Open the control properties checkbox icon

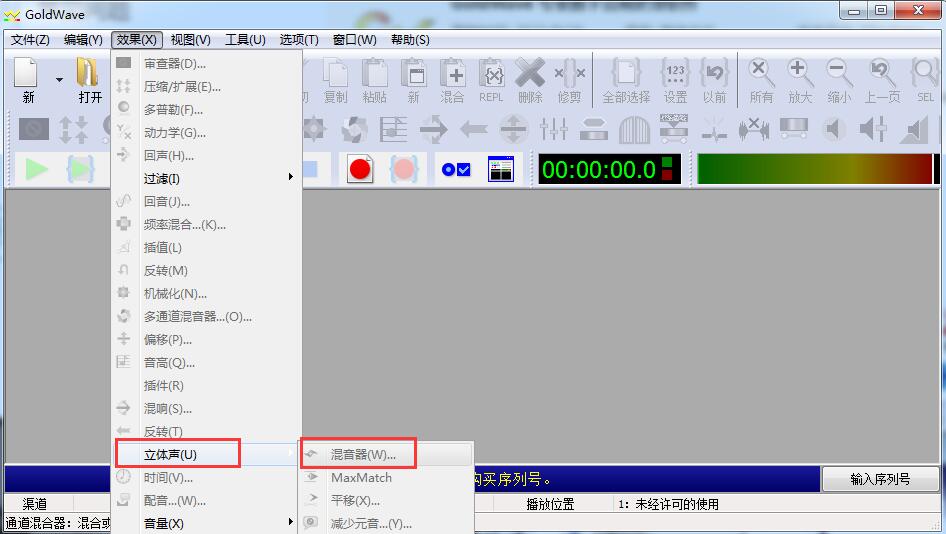click(x=456, y=169)
